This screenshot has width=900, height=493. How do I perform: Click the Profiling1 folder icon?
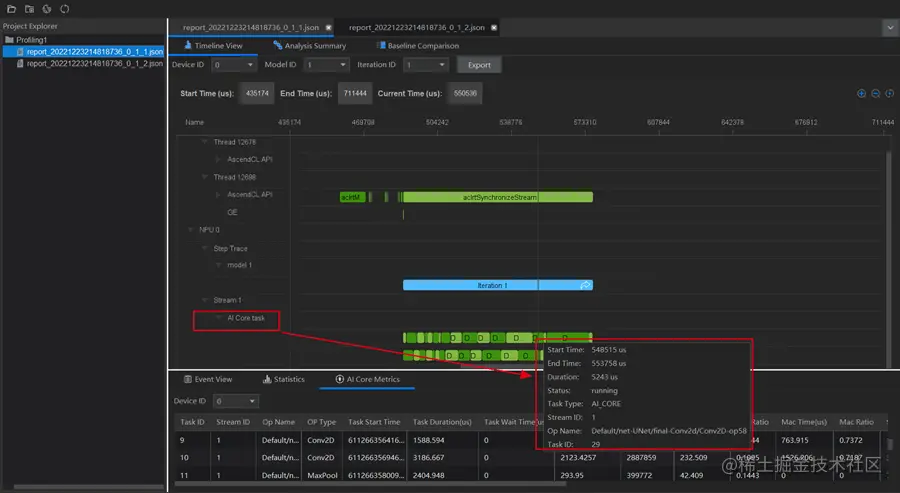pos(9,40)
